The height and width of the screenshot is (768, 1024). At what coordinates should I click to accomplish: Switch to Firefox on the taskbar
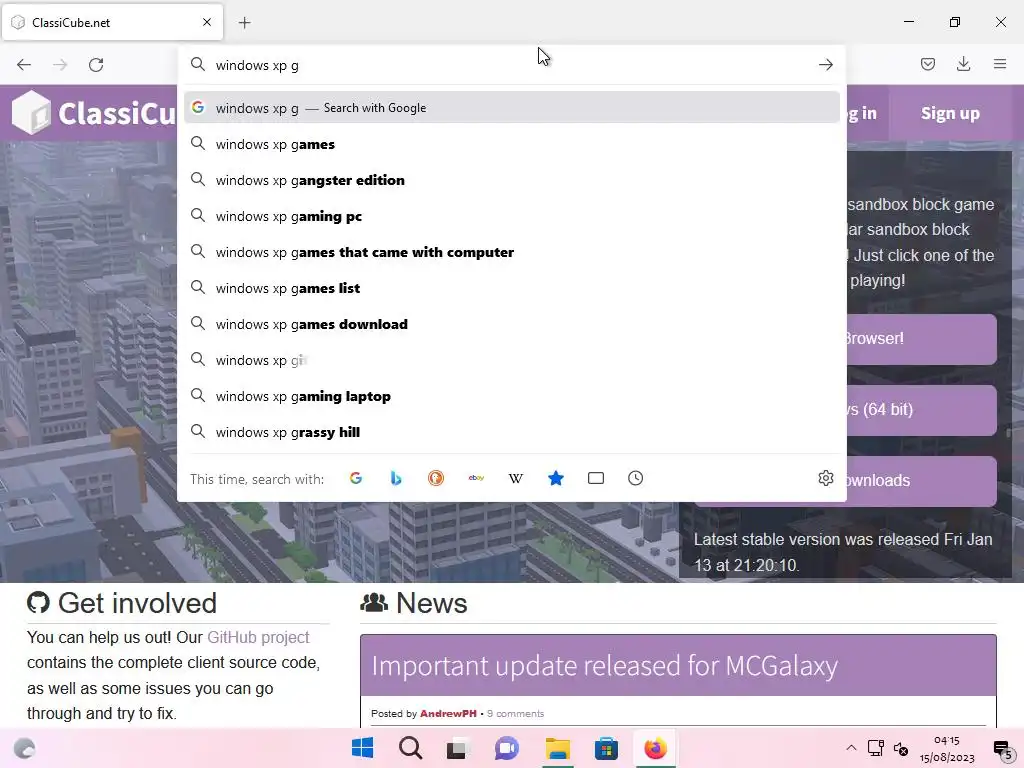click(x=655, y=748)
